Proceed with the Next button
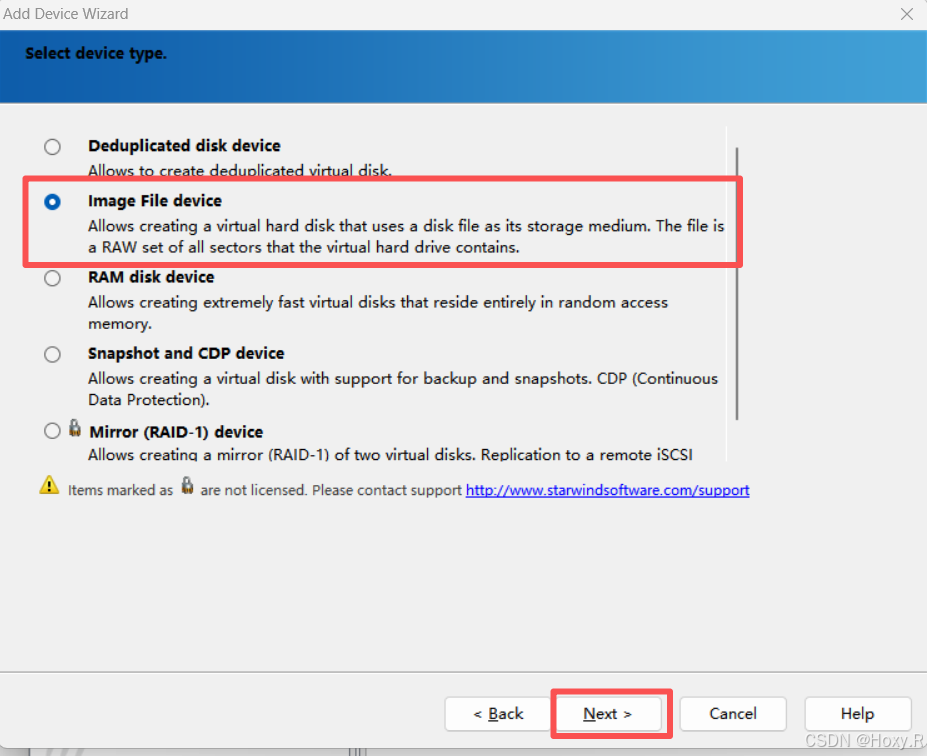The width and height of the screenshot is (927, 756). [608, 714]
